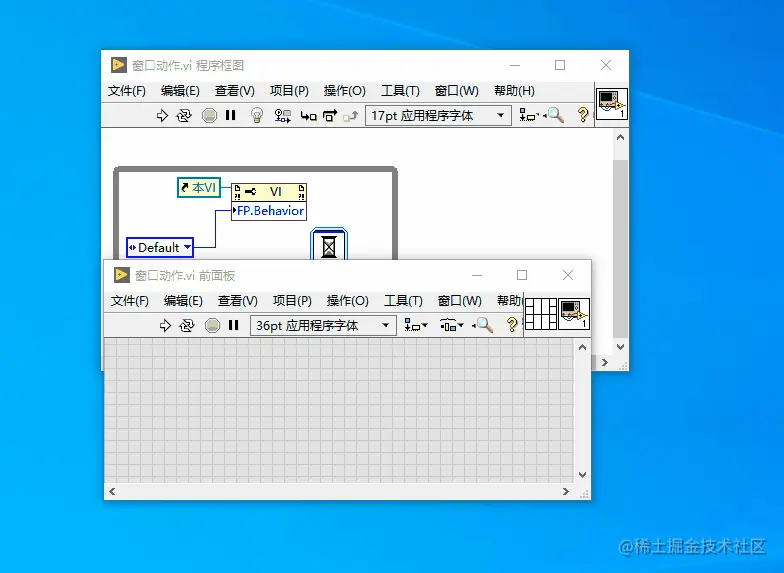Click Context Help question mark in front panel
This screenshot has height=573, width=784.
(512, 326)
